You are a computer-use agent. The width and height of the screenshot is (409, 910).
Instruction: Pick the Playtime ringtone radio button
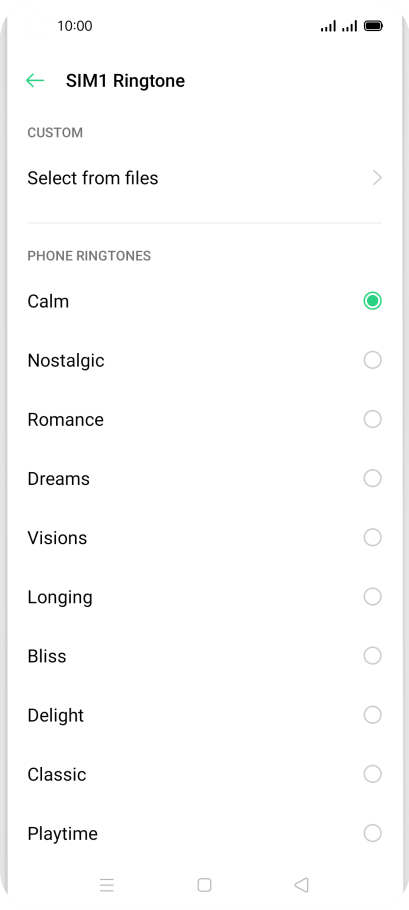point(372,833)
